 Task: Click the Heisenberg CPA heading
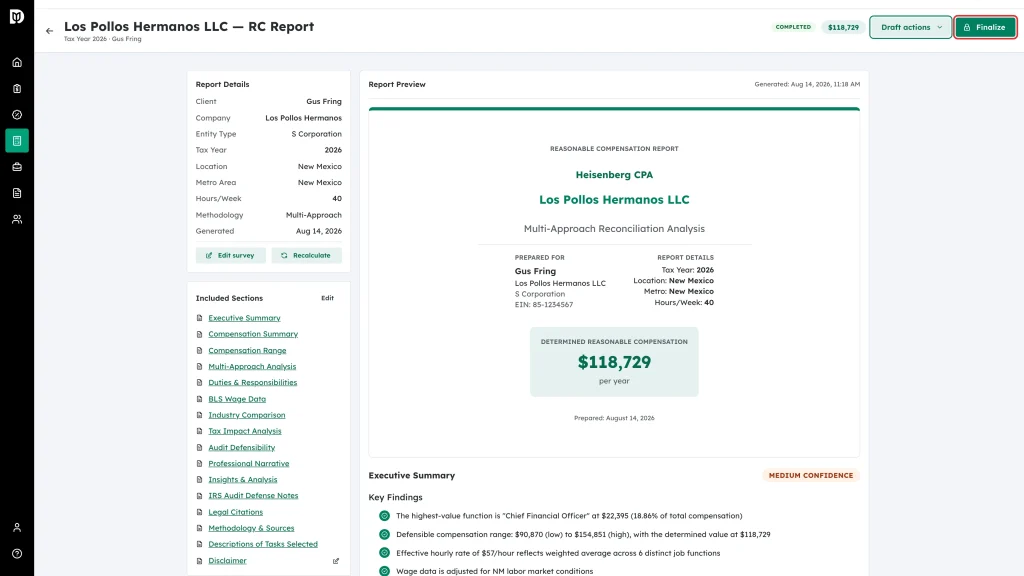(x=614, y=175)
